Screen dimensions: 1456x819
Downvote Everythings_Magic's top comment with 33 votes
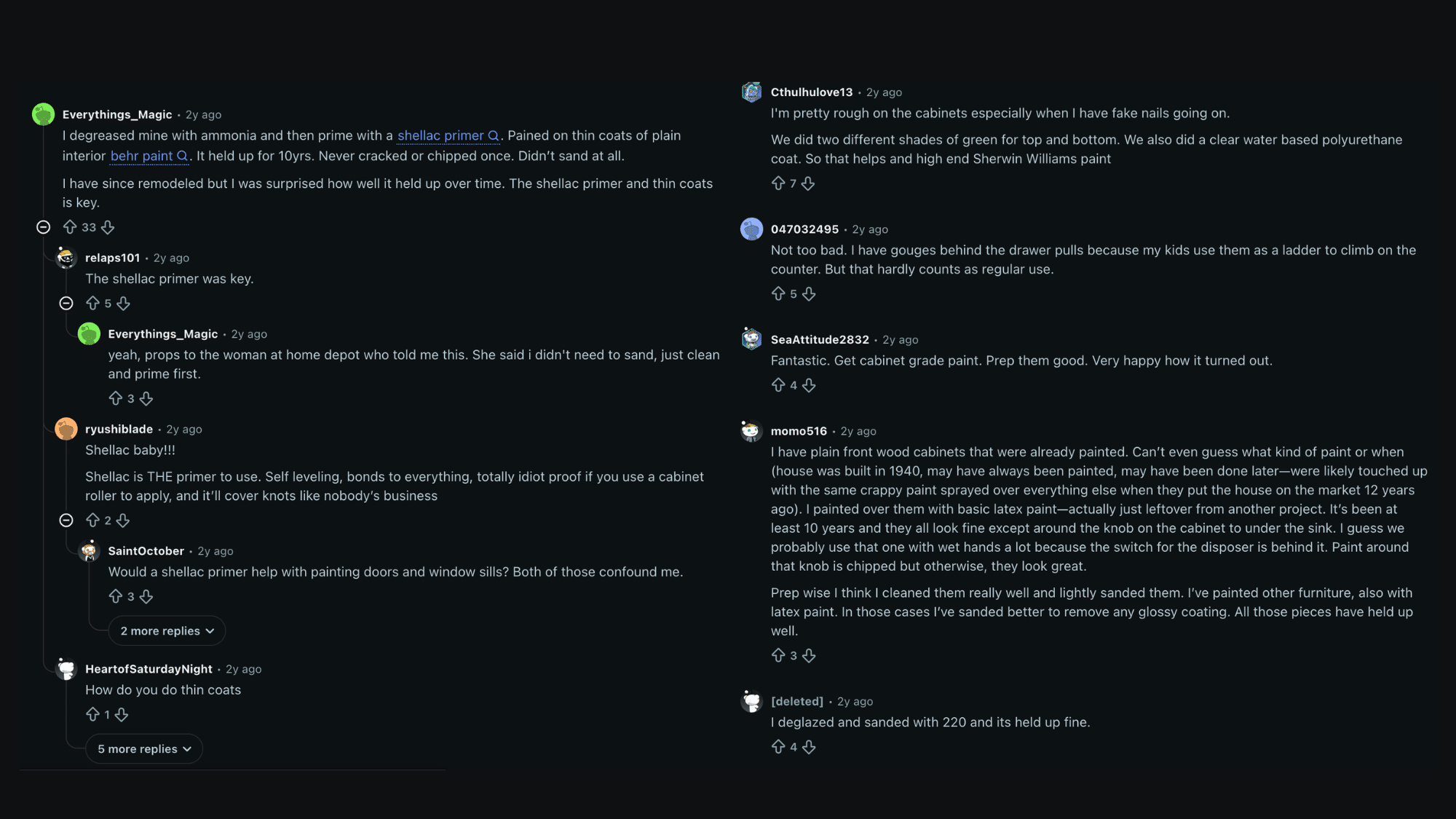click(108, 227)
